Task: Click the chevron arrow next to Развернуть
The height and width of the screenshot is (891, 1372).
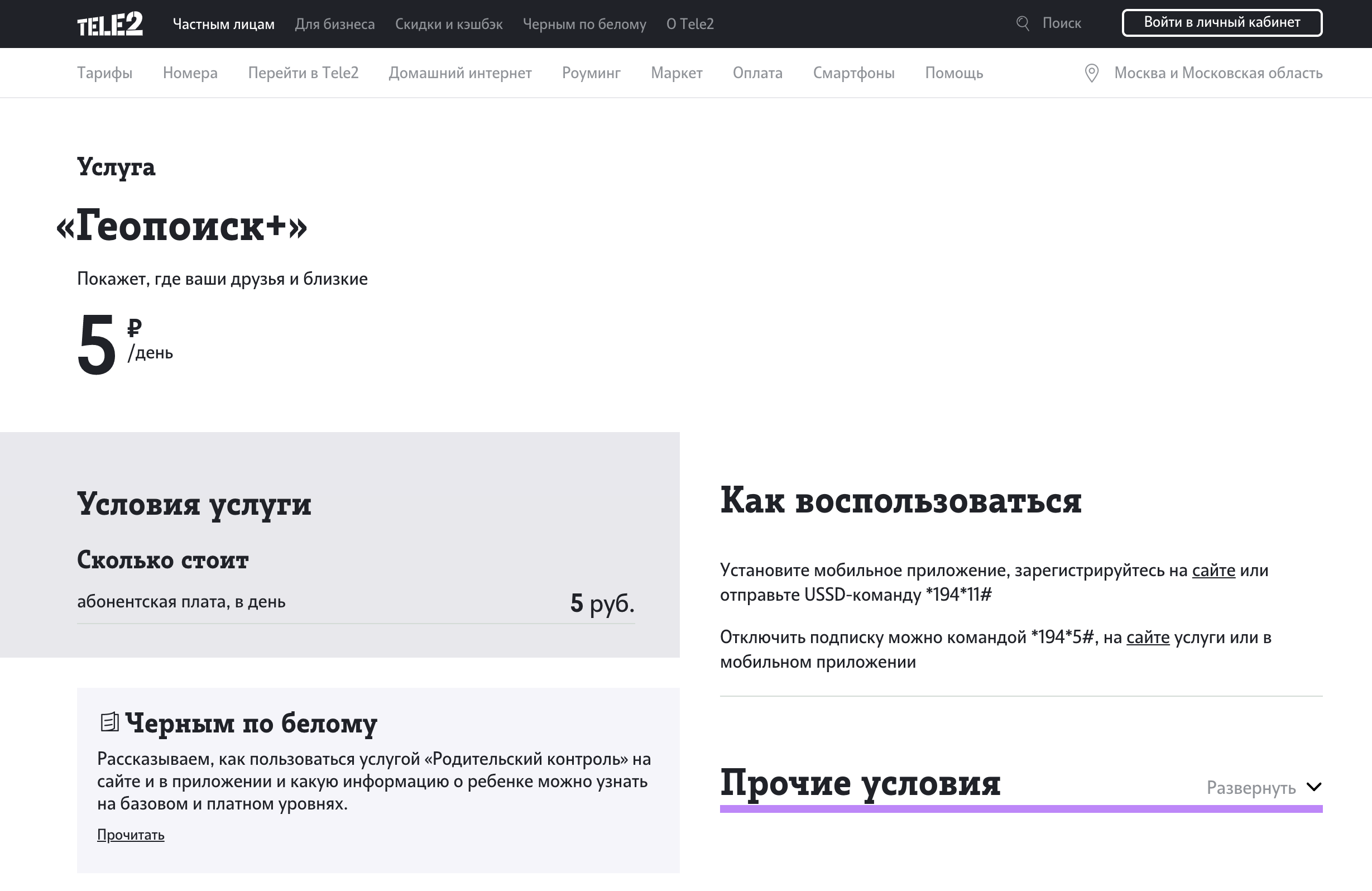Action: (1314, 787)
